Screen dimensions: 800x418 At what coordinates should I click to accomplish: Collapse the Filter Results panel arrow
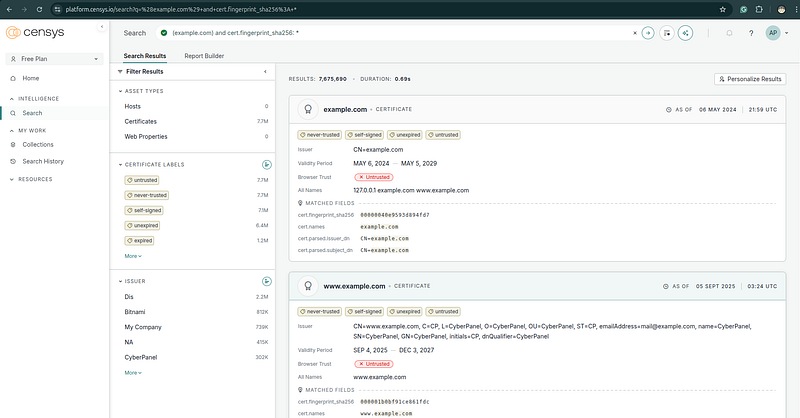point(265,71)
